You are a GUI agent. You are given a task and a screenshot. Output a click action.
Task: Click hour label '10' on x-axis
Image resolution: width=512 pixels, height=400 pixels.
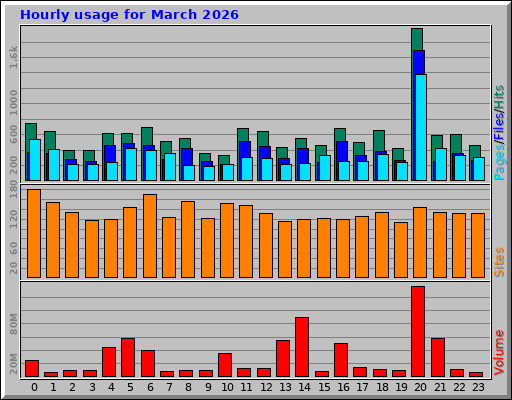[227, 387]
